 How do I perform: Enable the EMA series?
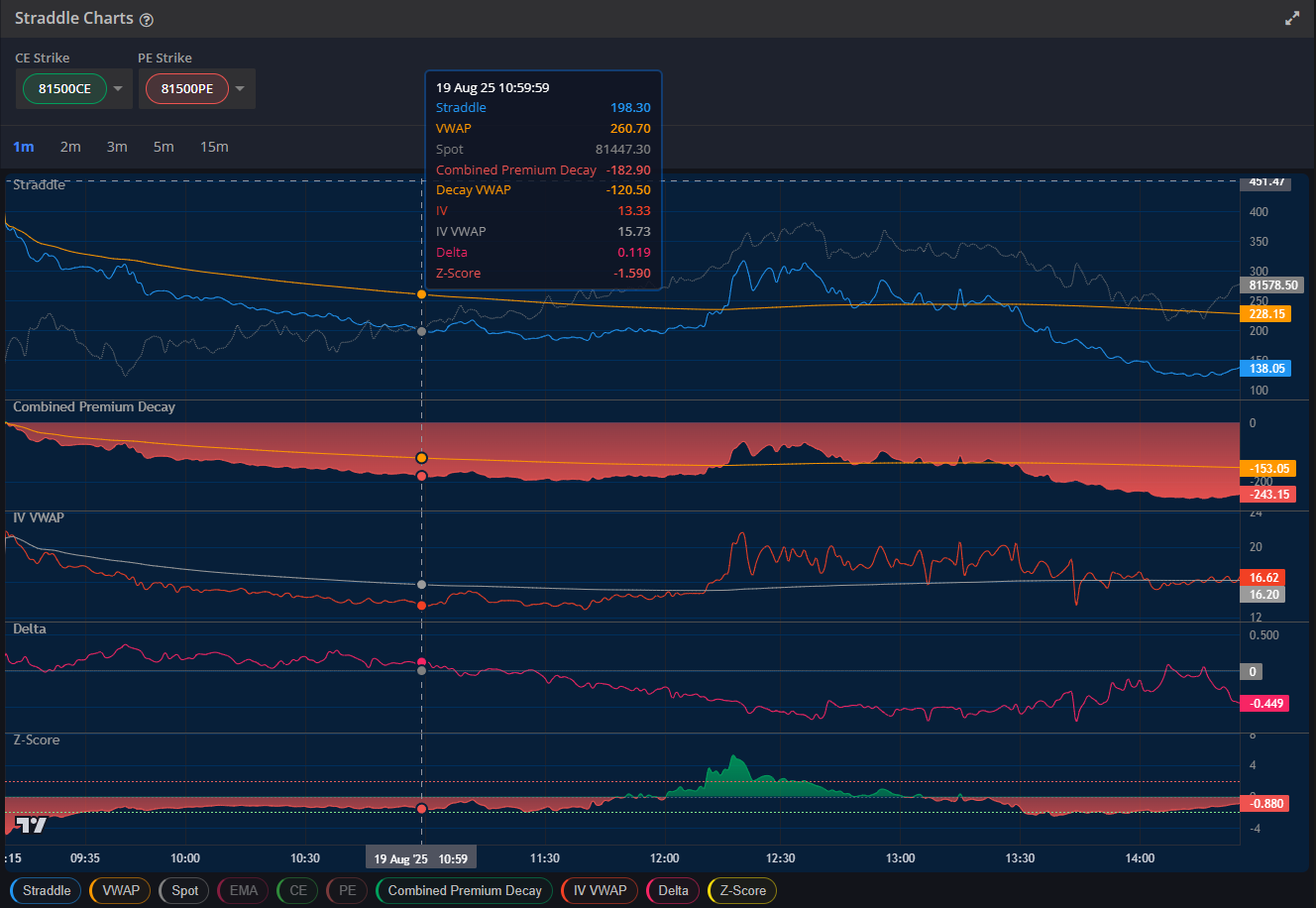[x=242, y=890]
